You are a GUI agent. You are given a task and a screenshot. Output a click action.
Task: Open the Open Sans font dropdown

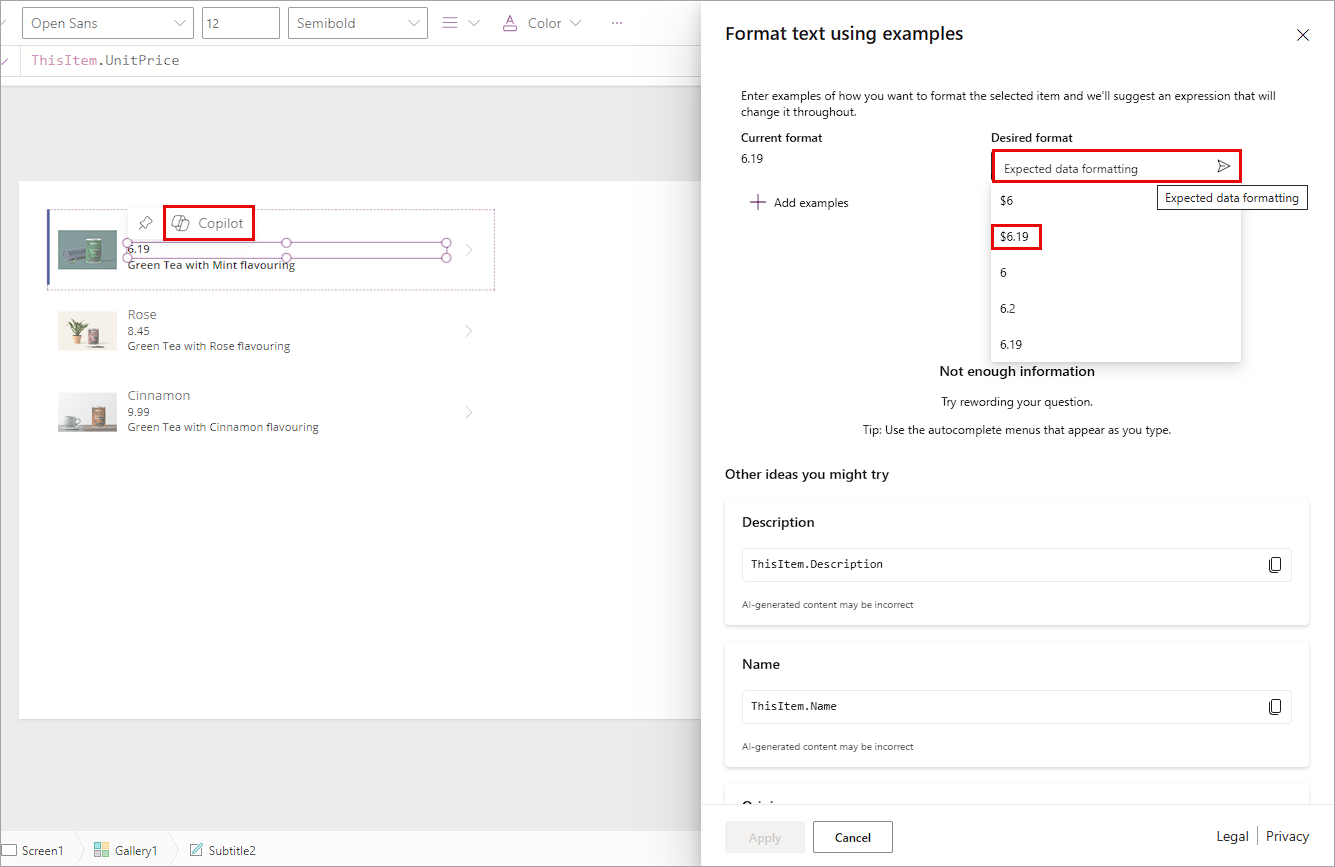tap(108, 23)
